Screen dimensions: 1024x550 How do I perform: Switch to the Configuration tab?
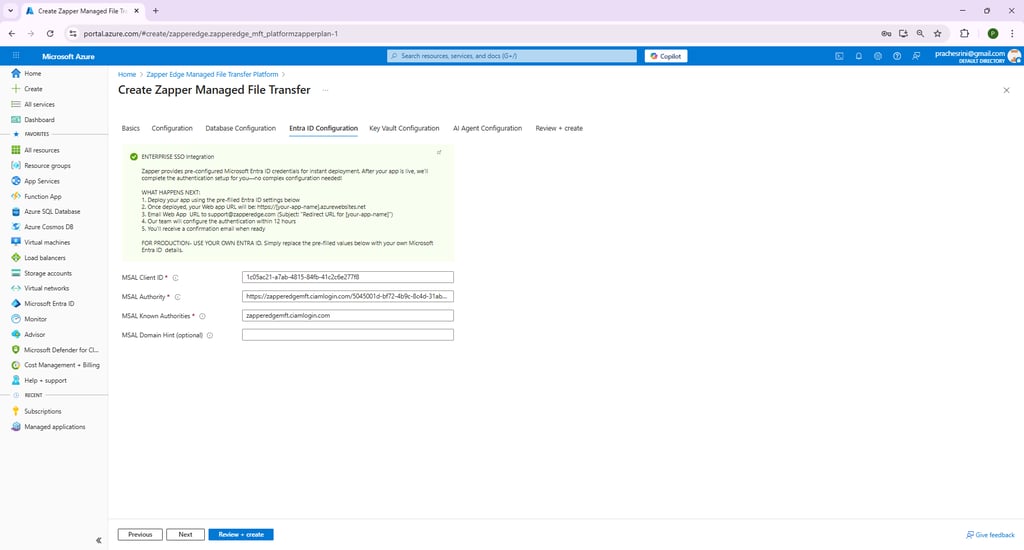[x=172, y=129]
